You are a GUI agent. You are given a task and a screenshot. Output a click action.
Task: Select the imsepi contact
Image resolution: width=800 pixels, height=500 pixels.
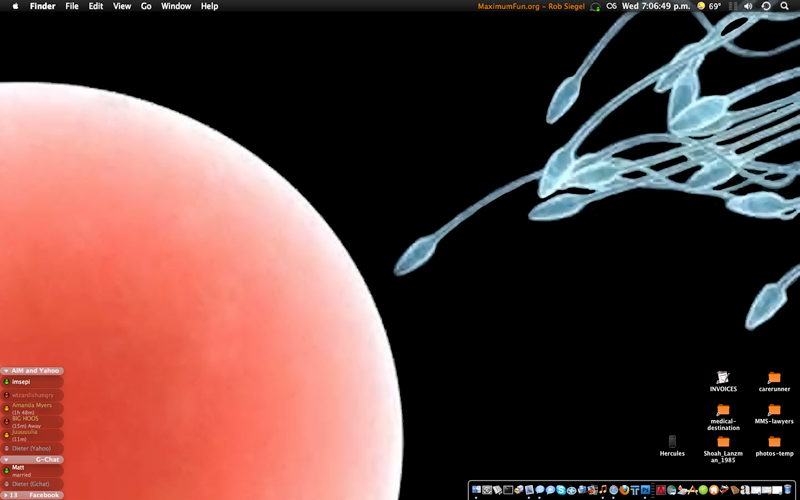32,382
